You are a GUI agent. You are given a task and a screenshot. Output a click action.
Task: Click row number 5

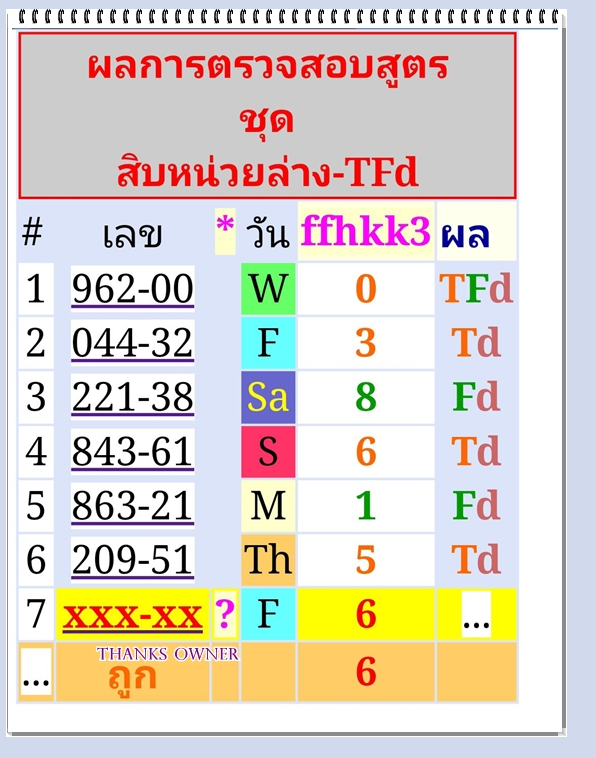coord(36,505)
